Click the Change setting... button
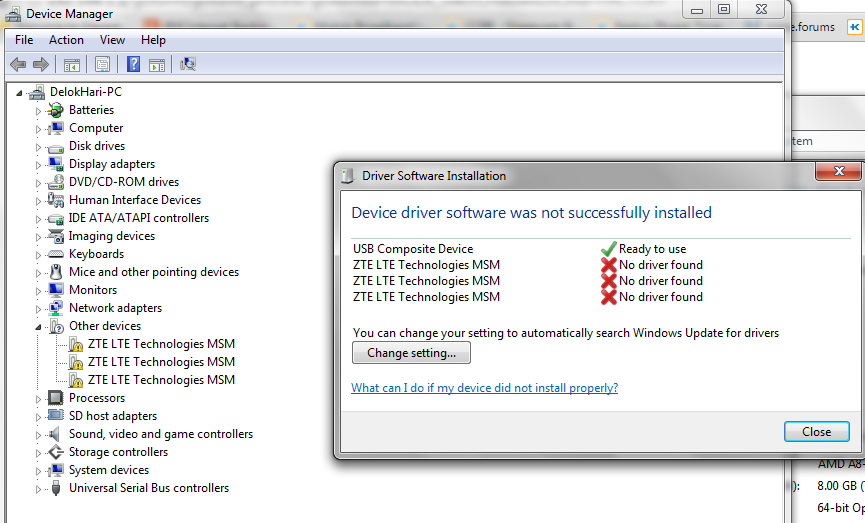865x523 pixels. point(412,353)
